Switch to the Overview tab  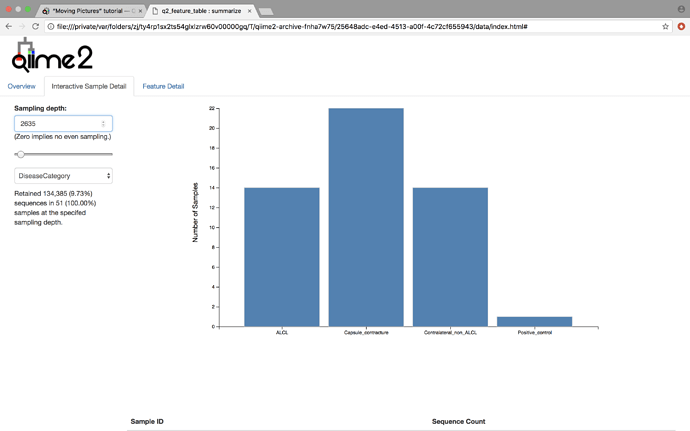pos(22,87)
